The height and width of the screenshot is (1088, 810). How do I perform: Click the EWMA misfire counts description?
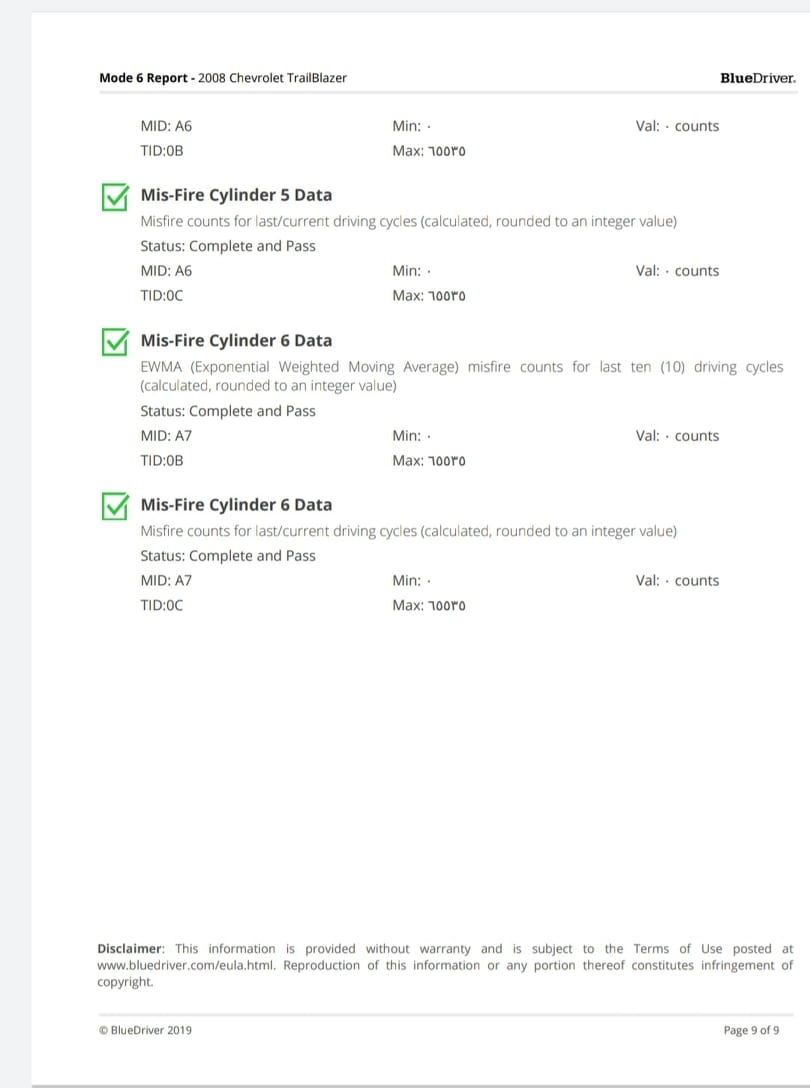pos(461,376)
